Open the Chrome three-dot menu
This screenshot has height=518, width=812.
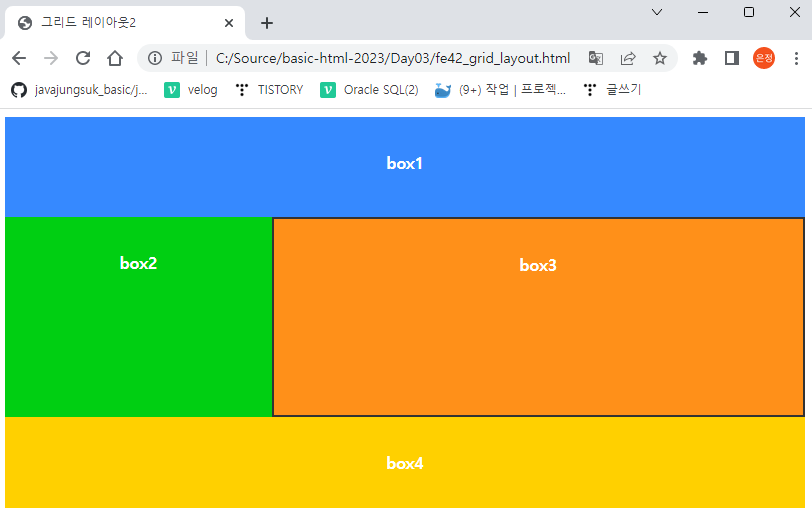(796, 58)
